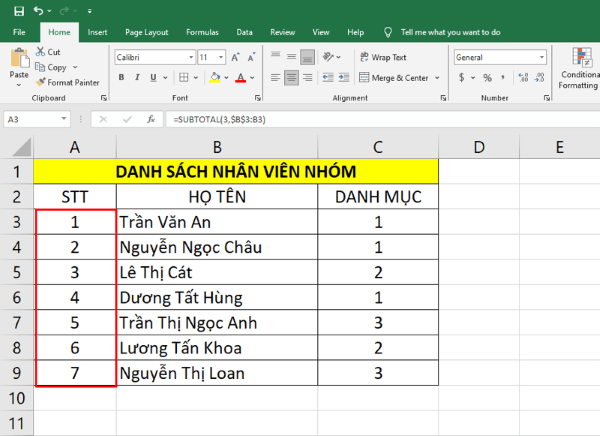Open Font group dialog launcher
This screenshot has width=600, height=436.
(x=258, y=98)
